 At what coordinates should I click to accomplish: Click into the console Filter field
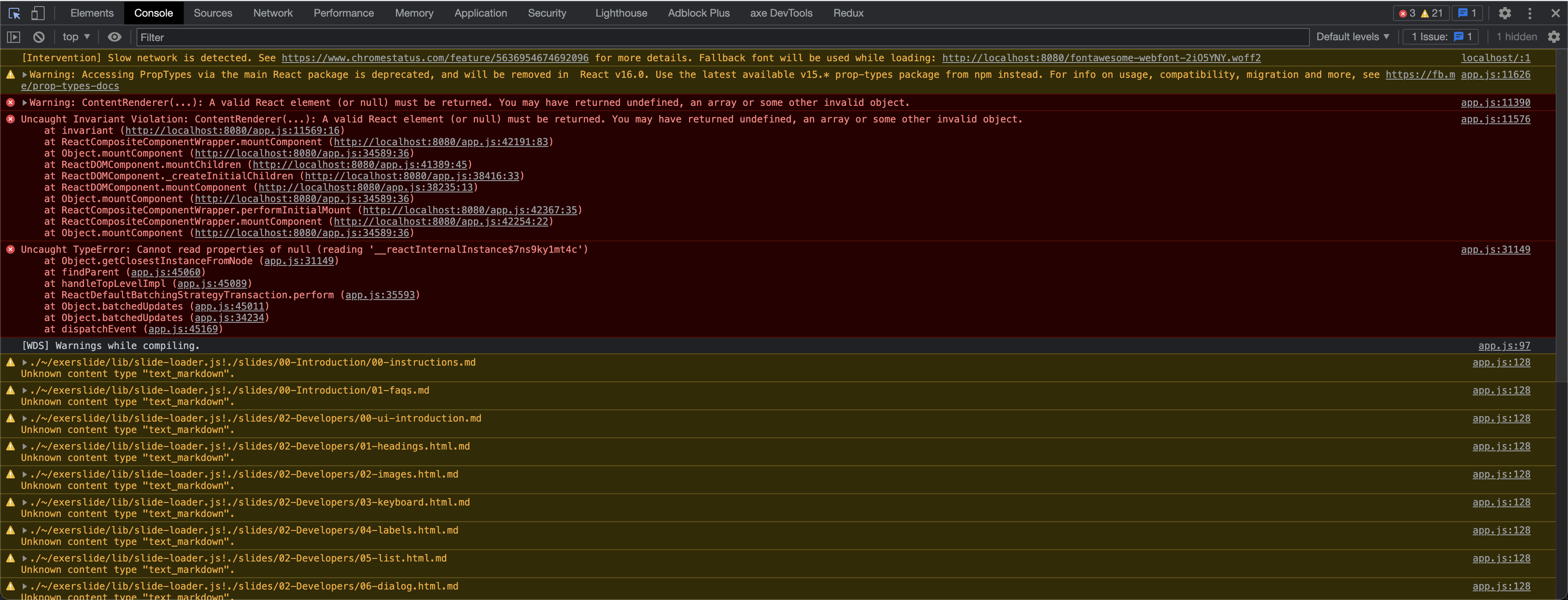tap(722, 37)
